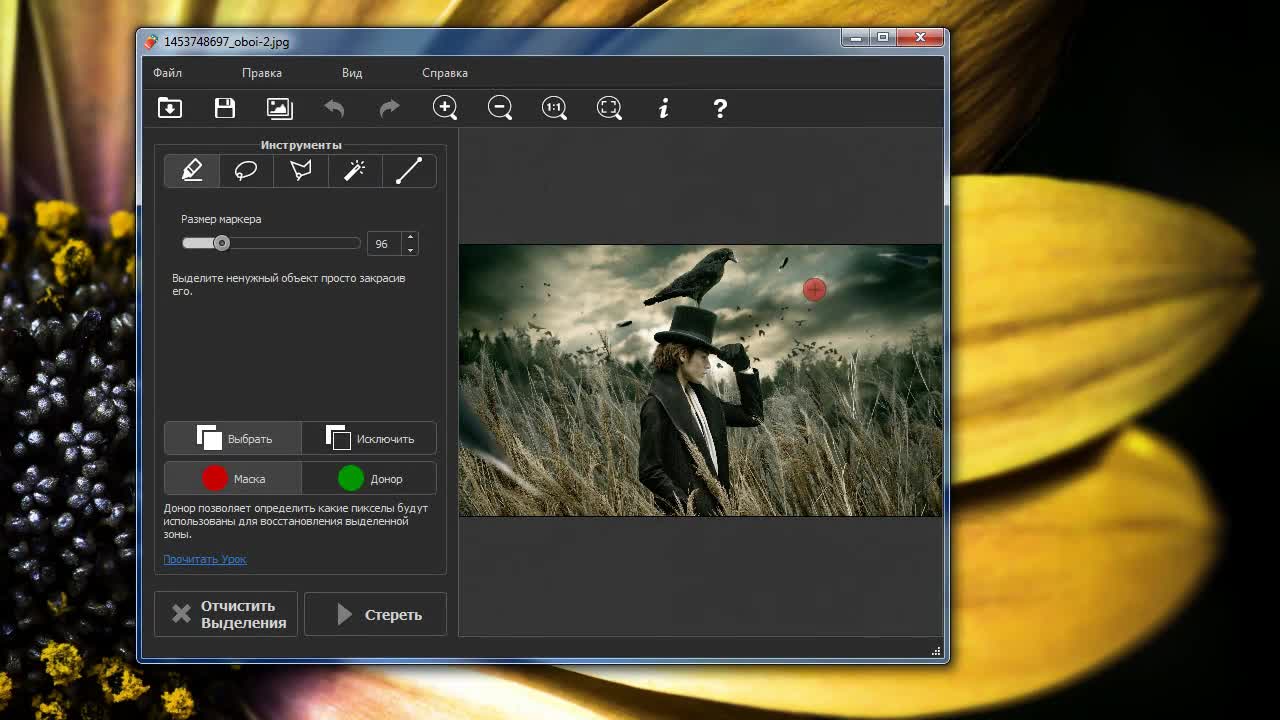Click the Отчистить Выделения button
This screenshot has width=1280, height=720.
226,614
